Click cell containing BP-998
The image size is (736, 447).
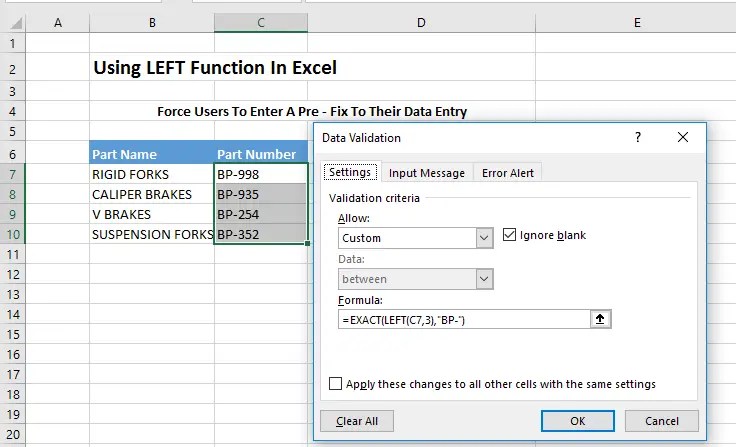tap(260, 174)
